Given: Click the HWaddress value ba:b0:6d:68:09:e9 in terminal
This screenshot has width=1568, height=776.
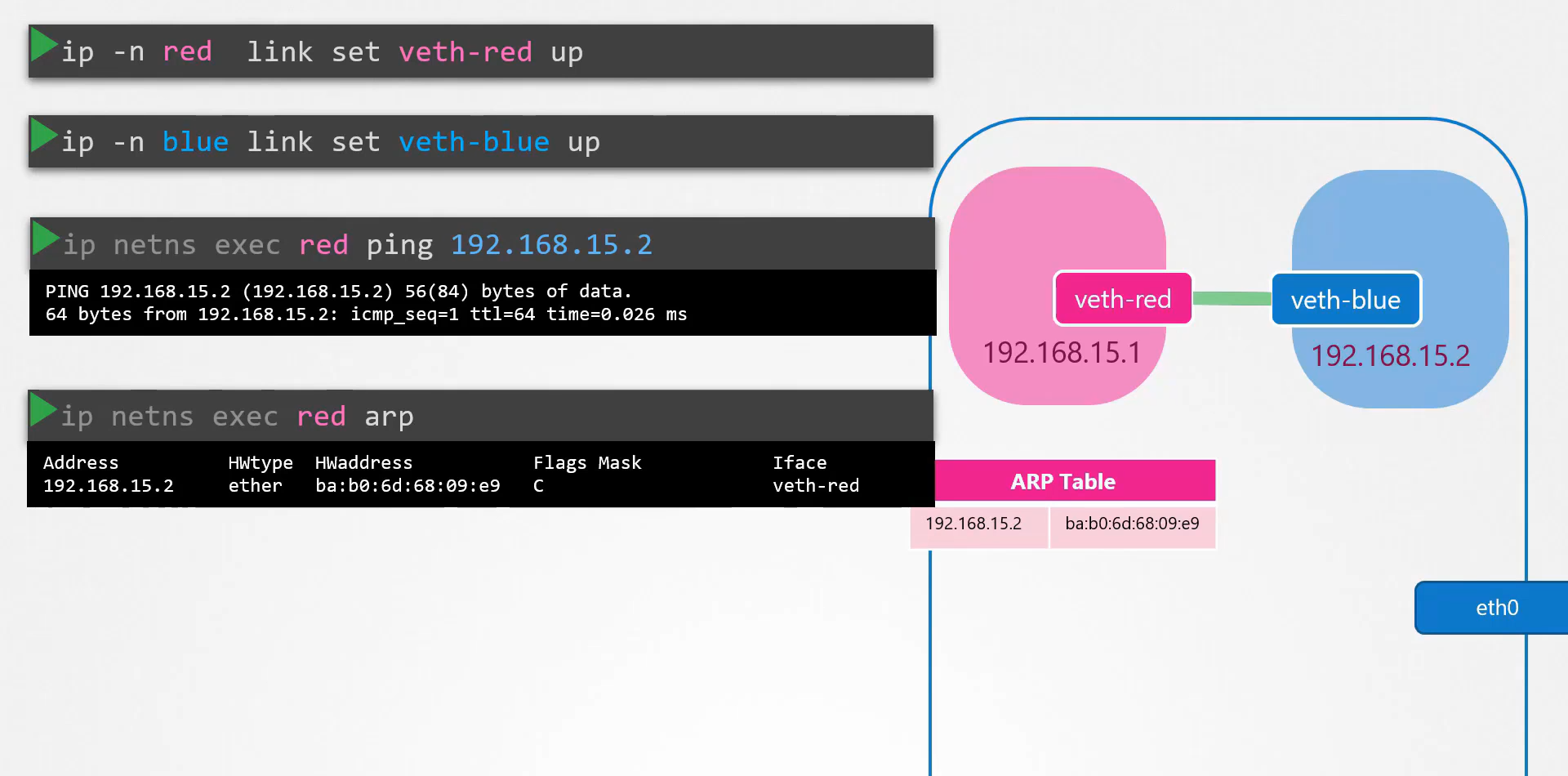Looking at the screenshot, I should tap(408, 486).
